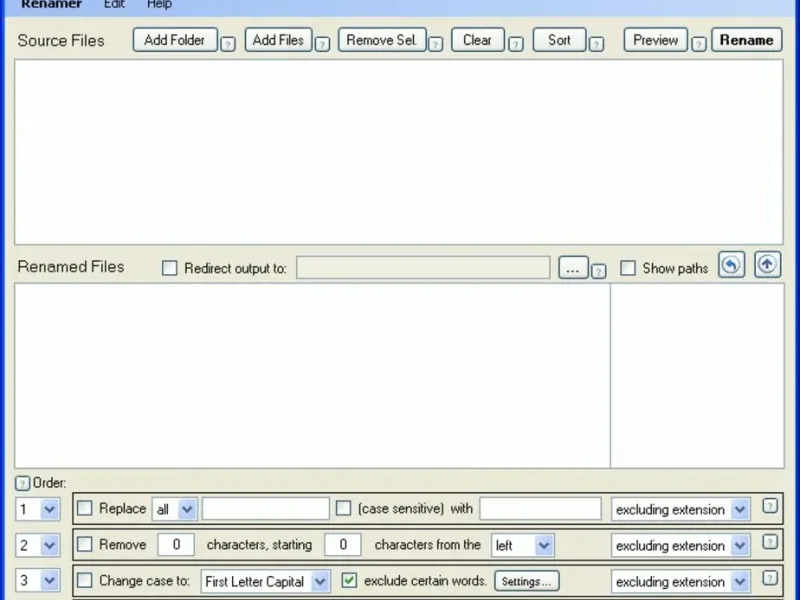
Task: Open the Edit menu
Action: coord(114,5)
